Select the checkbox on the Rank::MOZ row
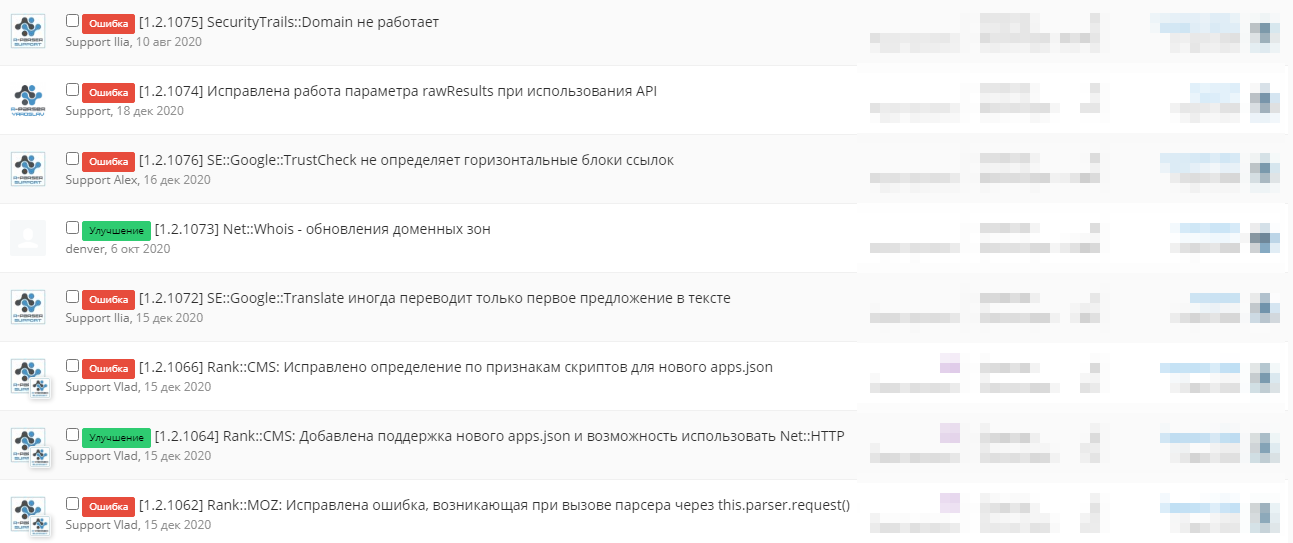 [72, 504]
